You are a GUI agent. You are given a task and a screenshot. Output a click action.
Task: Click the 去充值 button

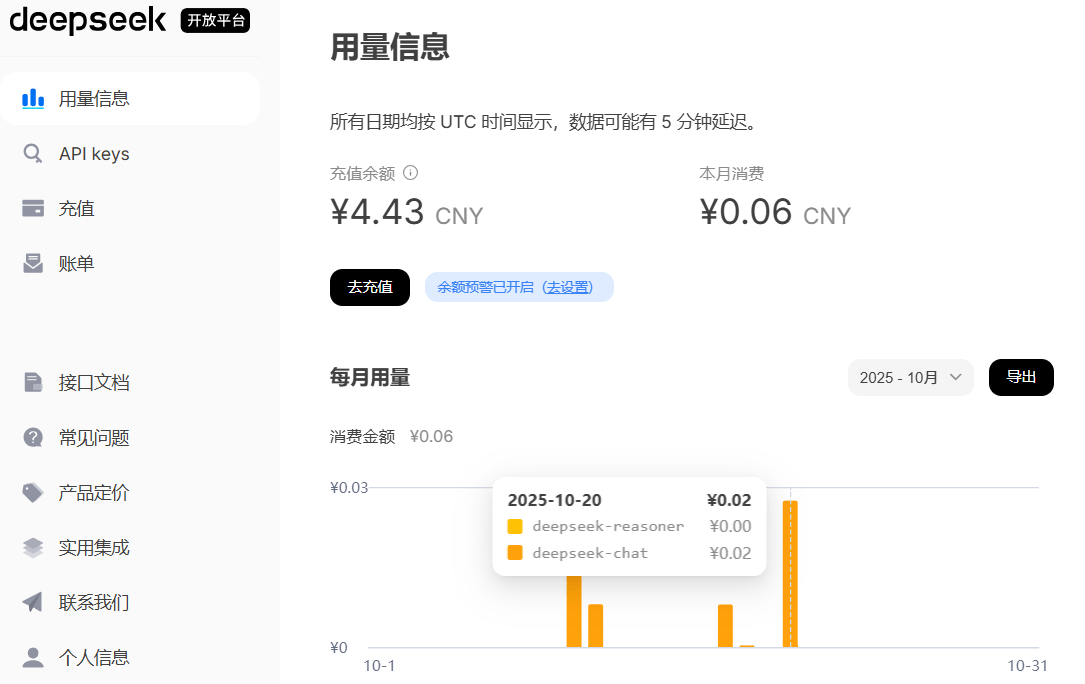pos(369,287)
